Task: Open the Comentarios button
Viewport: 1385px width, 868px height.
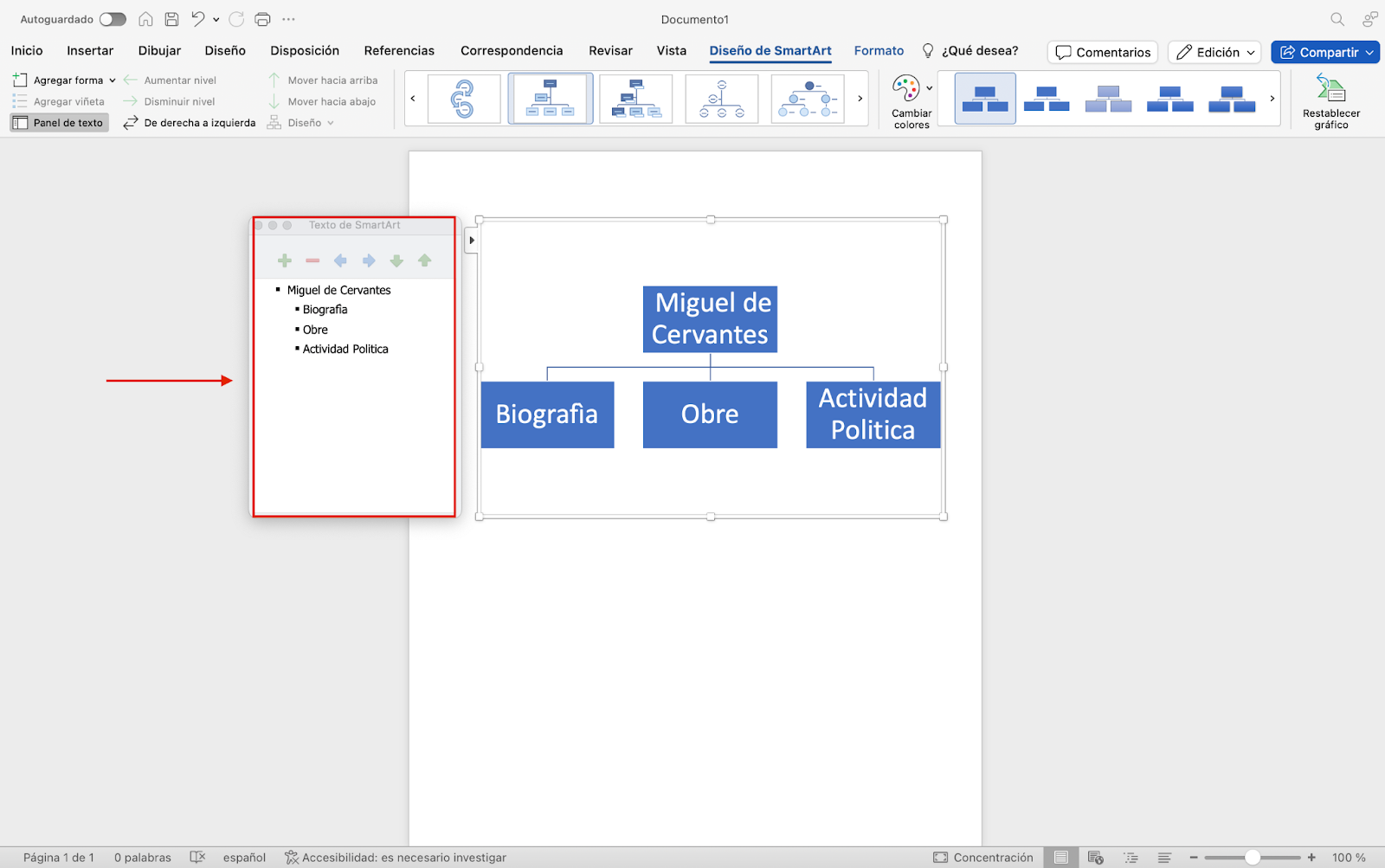Action: (x=1103, y=52)
